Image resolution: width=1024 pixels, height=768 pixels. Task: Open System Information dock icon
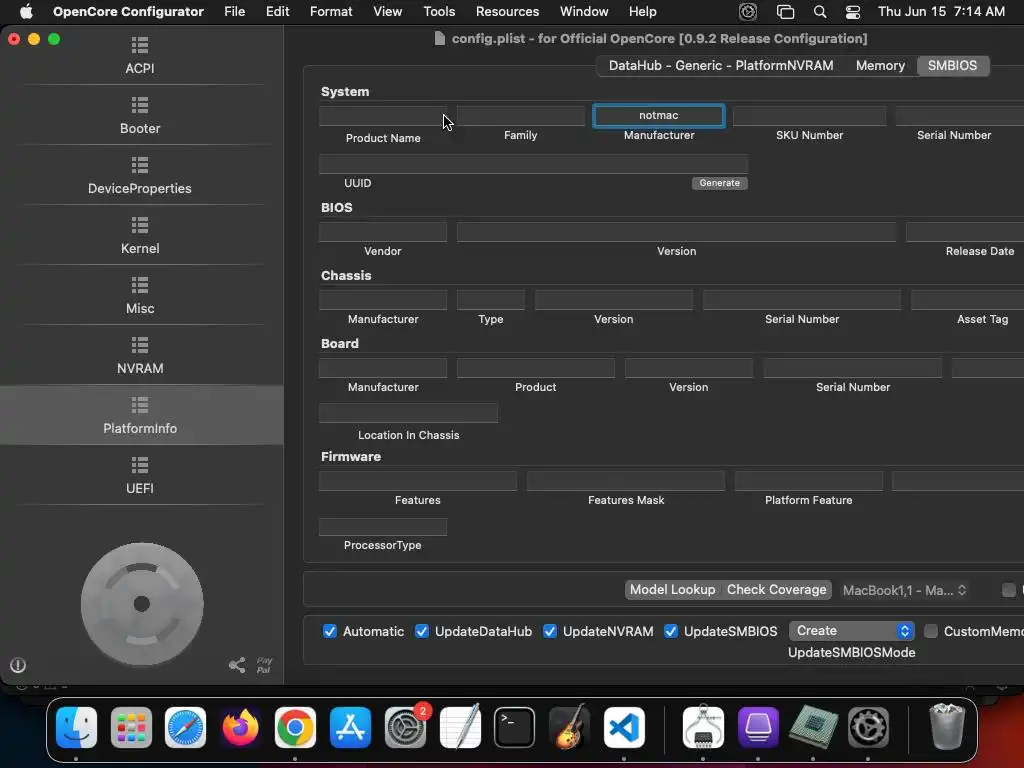tap(703, 727)
